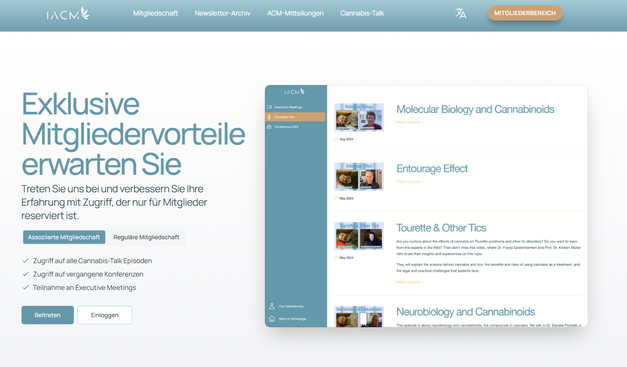The width and height of the screenshot is (627, 367).
Task: Click the IACM logo in preview sidebar
Action: [x=294, y=92]
